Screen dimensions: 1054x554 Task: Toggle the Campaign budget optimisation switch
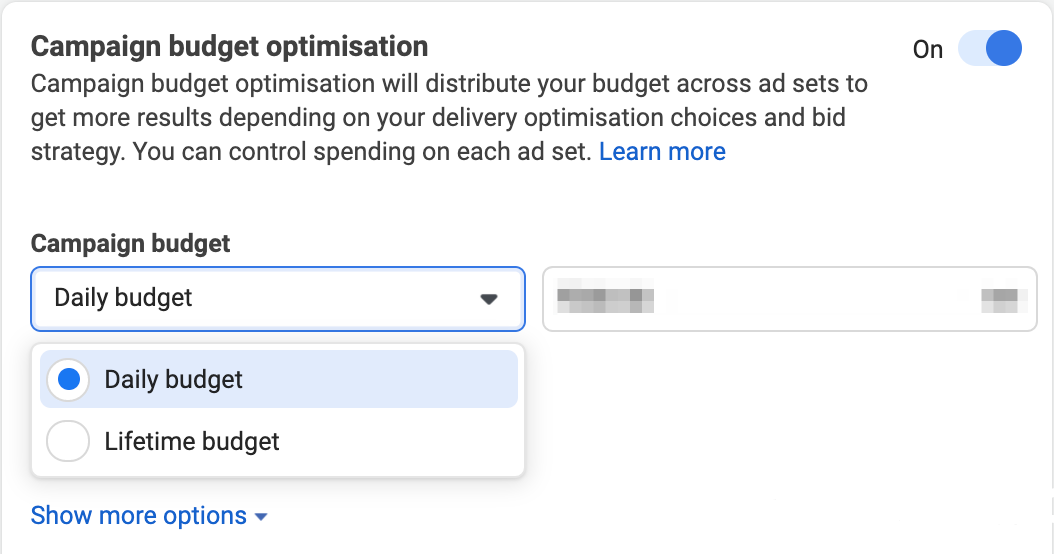point(989,49)
